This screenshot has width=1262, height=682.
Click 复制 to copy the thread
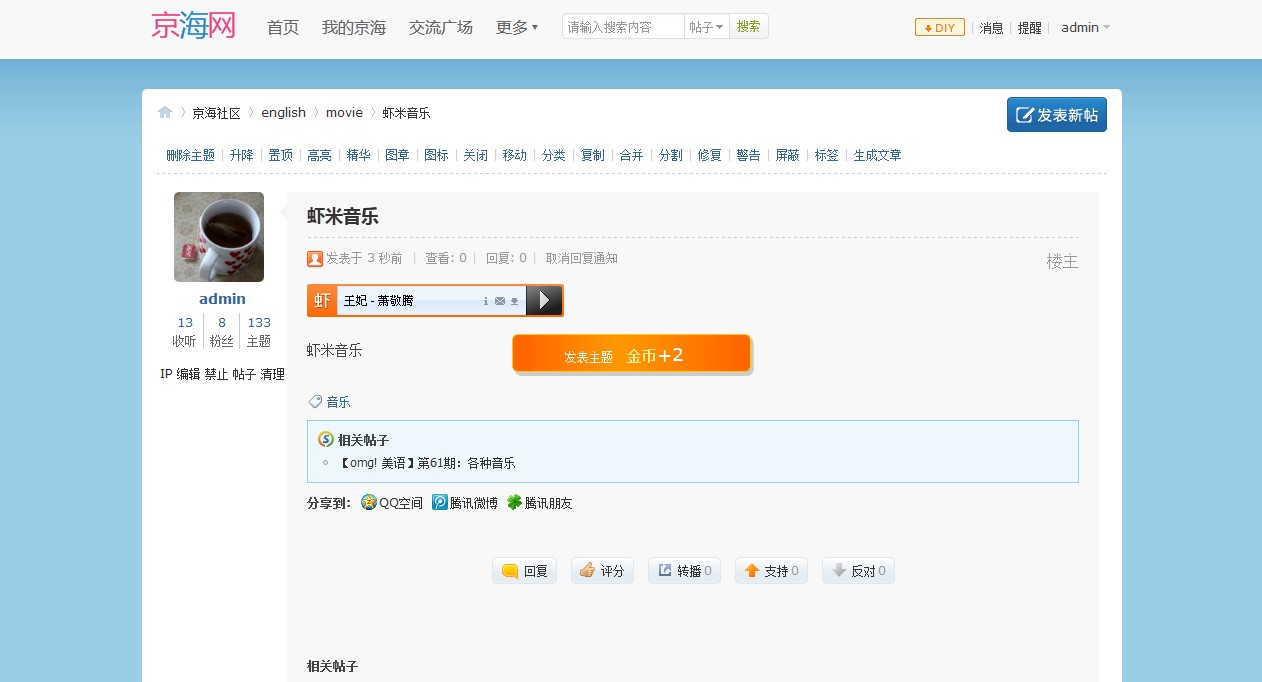[593, 155]
